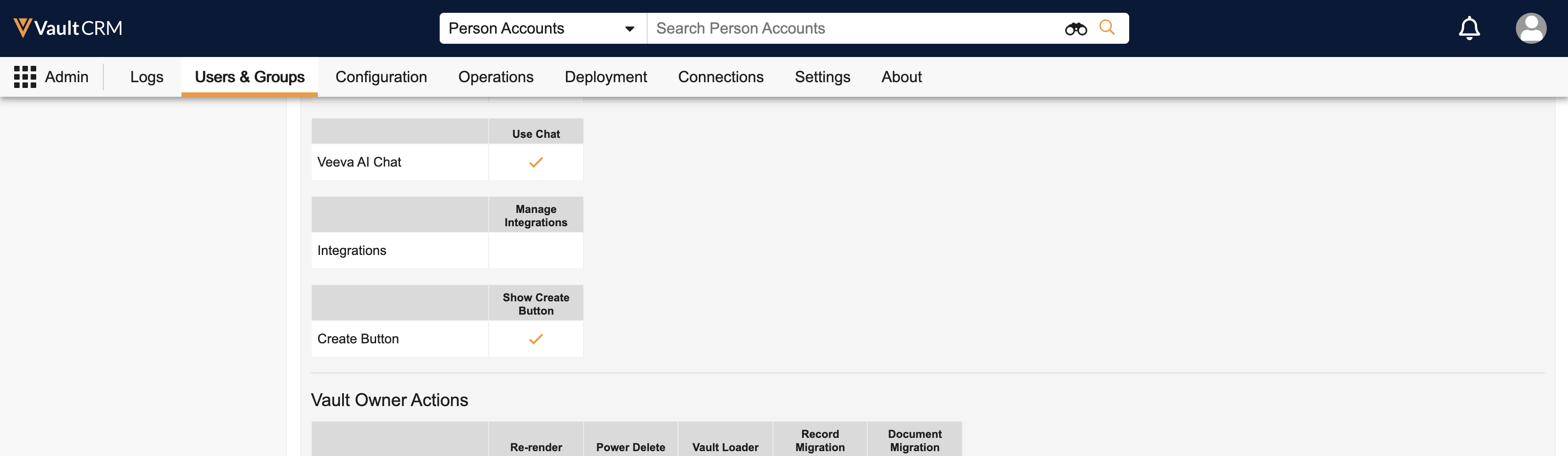View the About tab
1568x456 pixels.
[x=901, y=77]
